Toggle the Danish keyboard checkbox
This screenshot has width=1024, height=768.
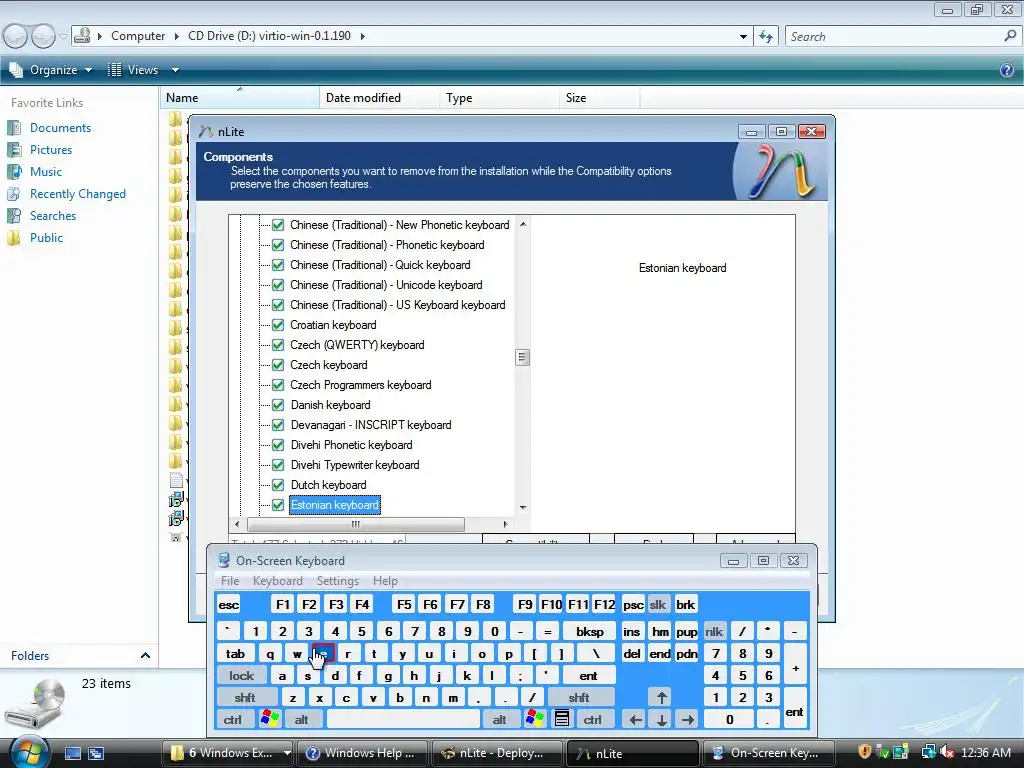[x=278, y=405]
